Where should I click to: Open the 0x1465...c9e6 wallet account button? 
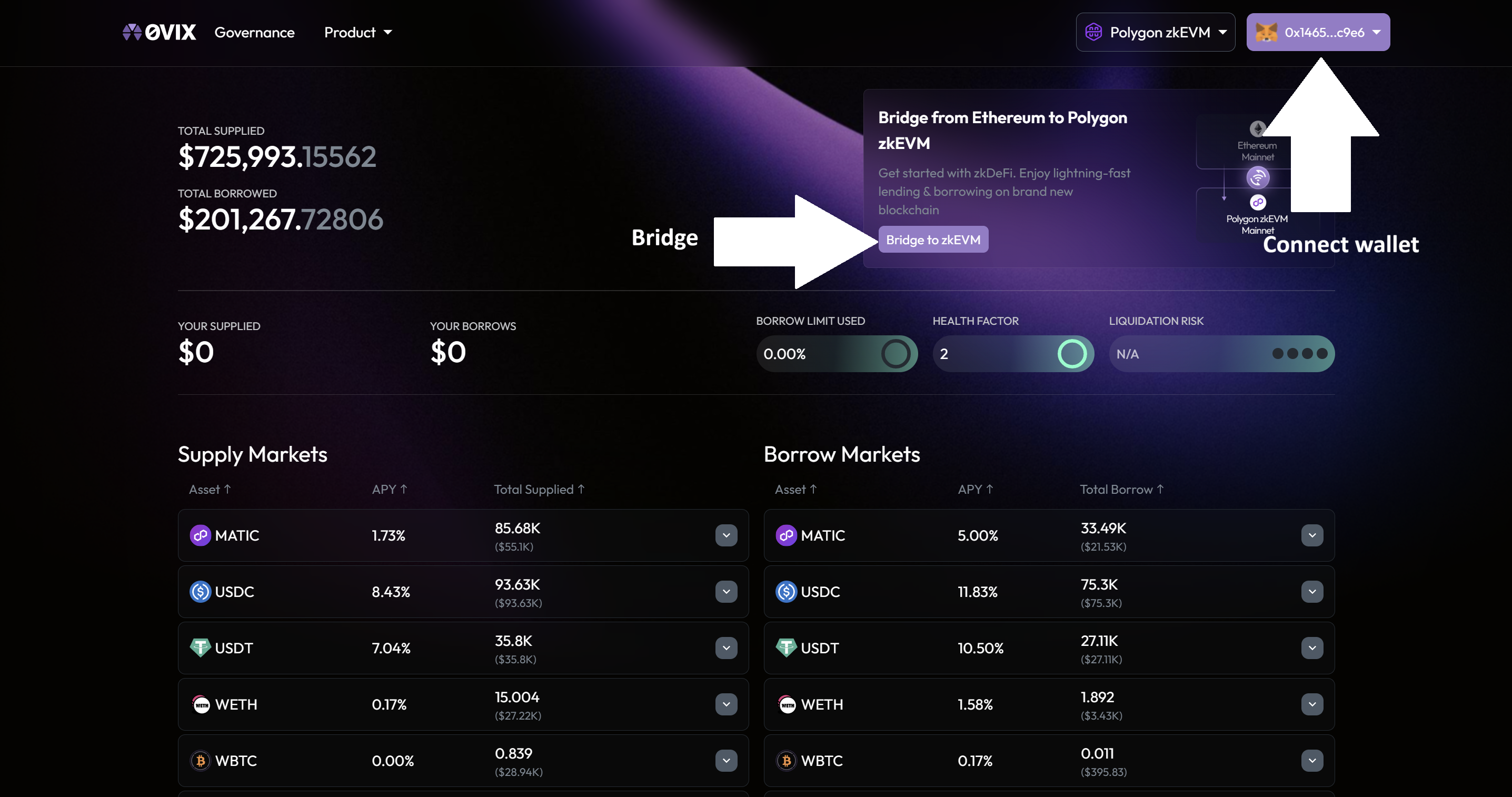coord(1318,32)
